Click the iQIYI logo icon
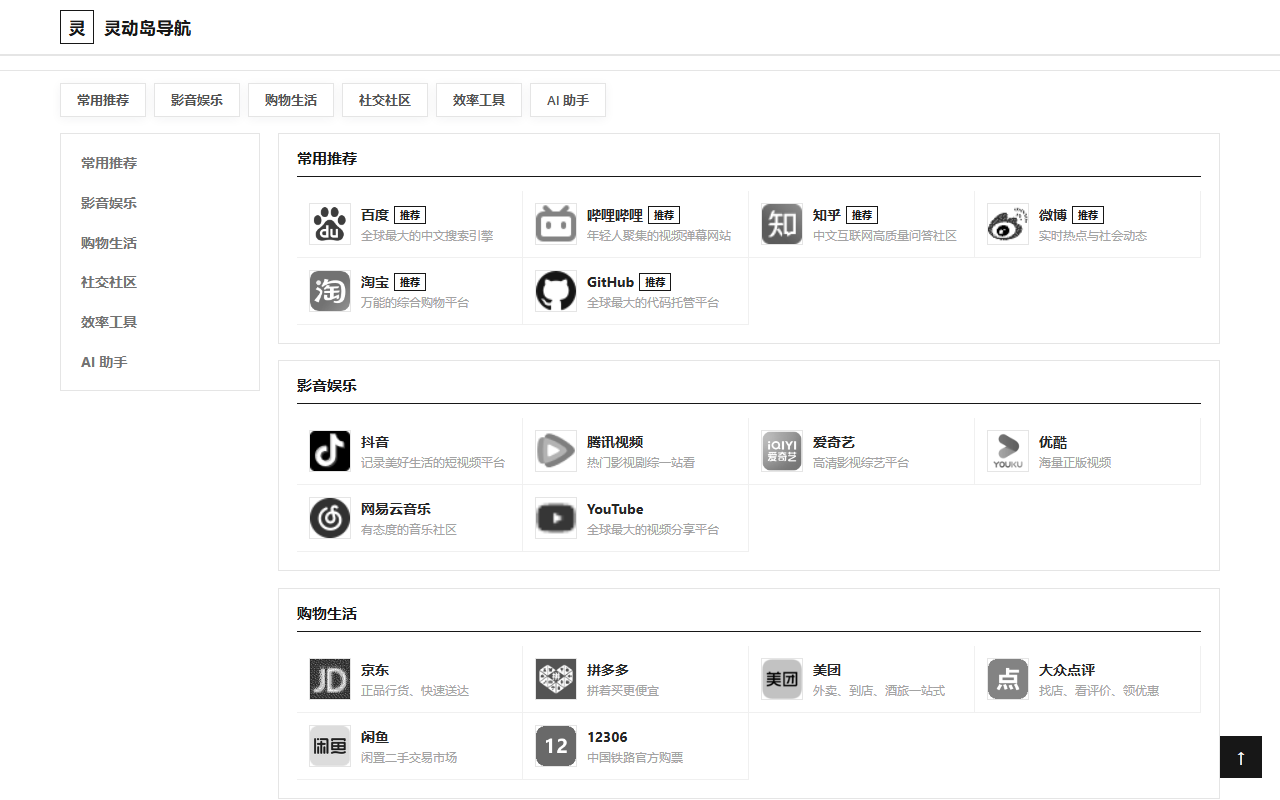This screenshot has height=800, width=1280. pos(782,451)
